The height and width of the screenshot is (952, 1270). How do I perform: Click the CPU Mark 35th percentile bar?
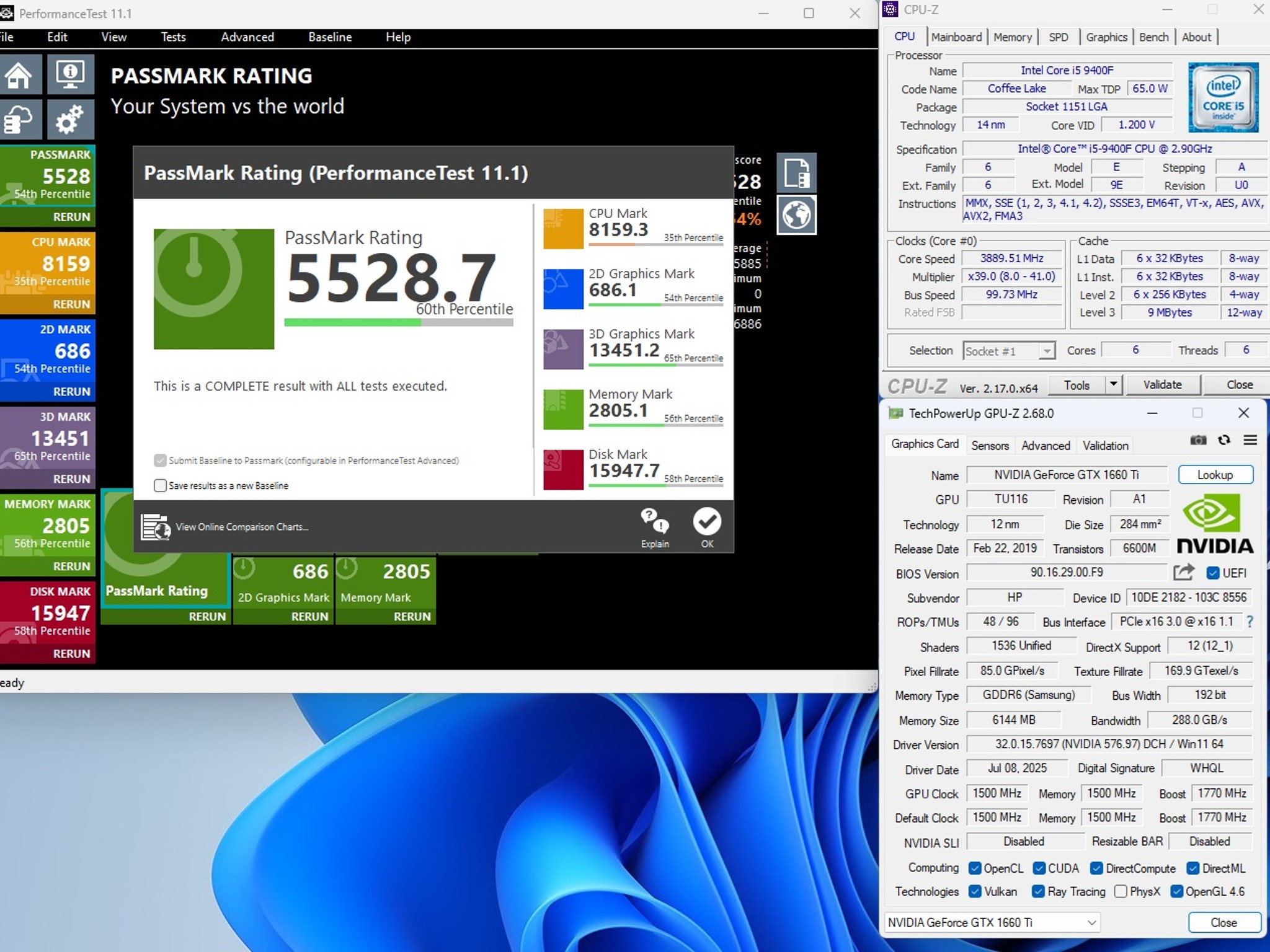(655, 245)
